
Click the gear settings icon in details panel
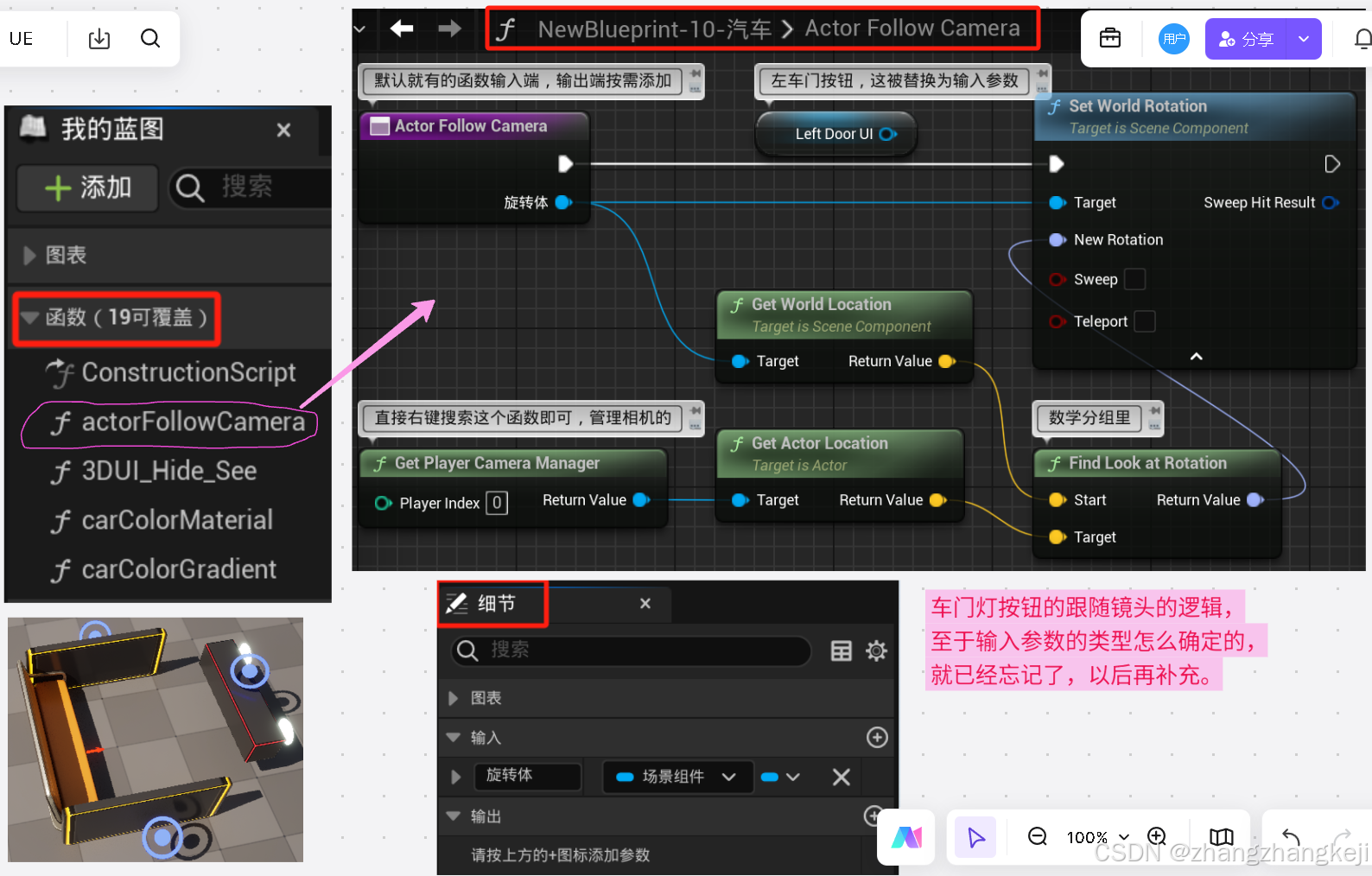tap(876, 651)
